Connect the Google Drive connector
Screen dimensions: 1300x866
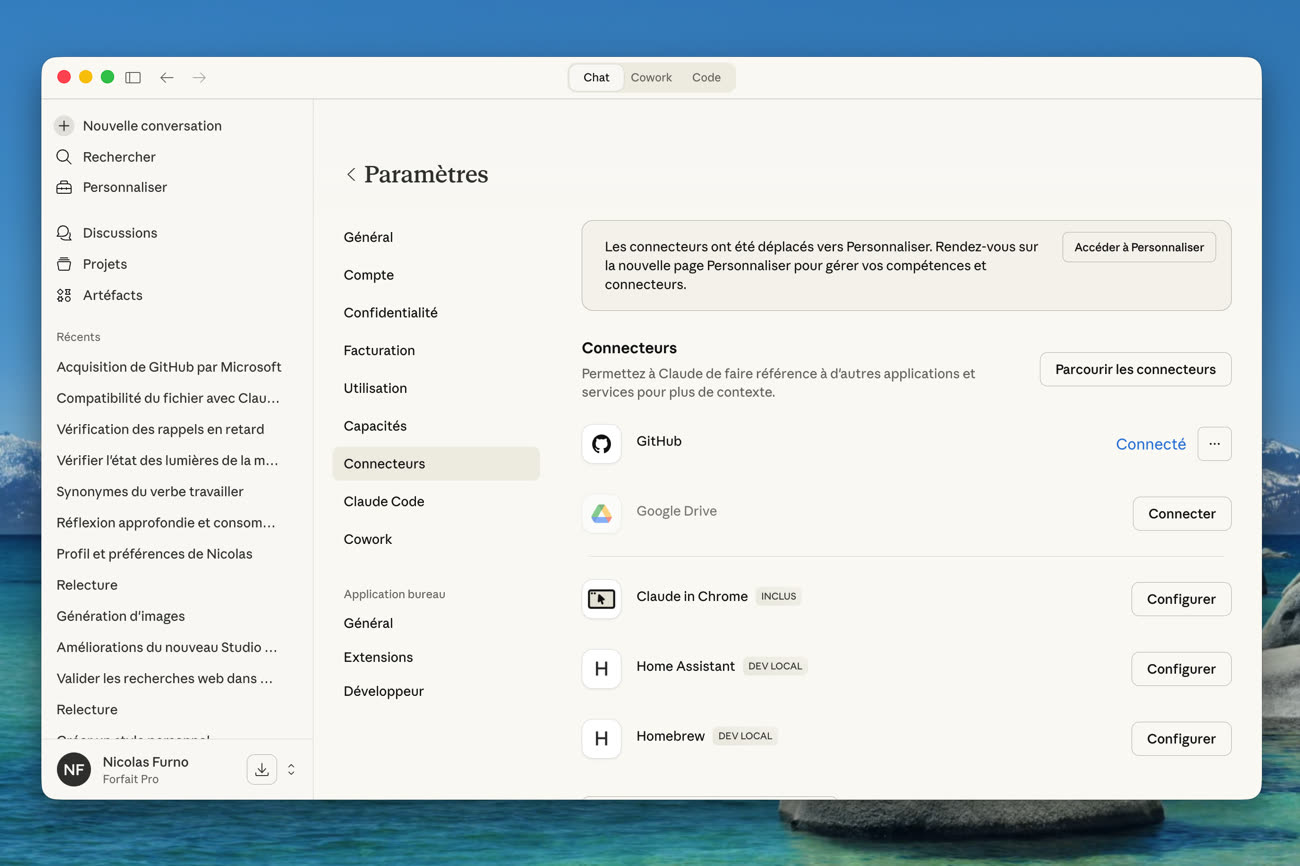pyautogui.click(x=1181, y=514)
